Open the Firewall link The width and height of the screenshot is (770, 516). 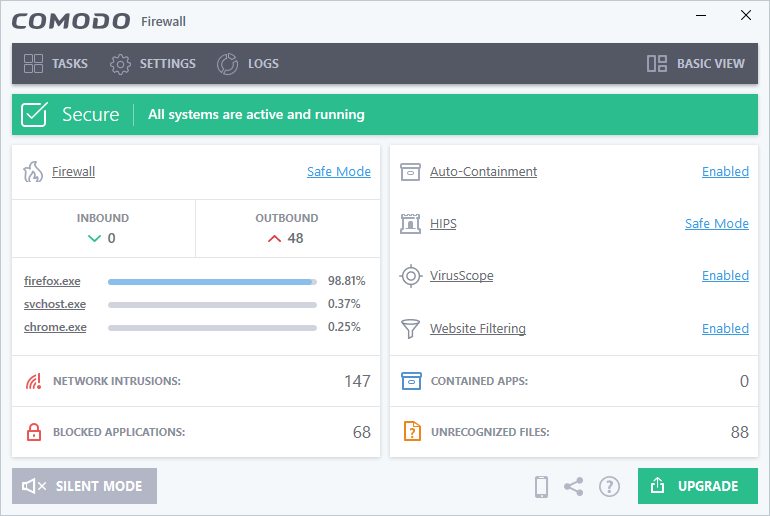click(x=74, y=172)
